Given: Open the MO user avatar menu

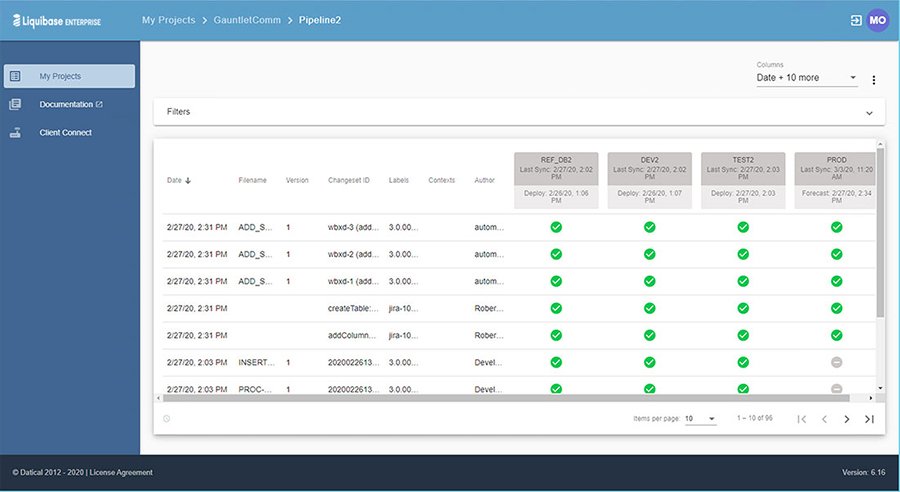Looking at the screenshot, I should click(x=877, y=20).
